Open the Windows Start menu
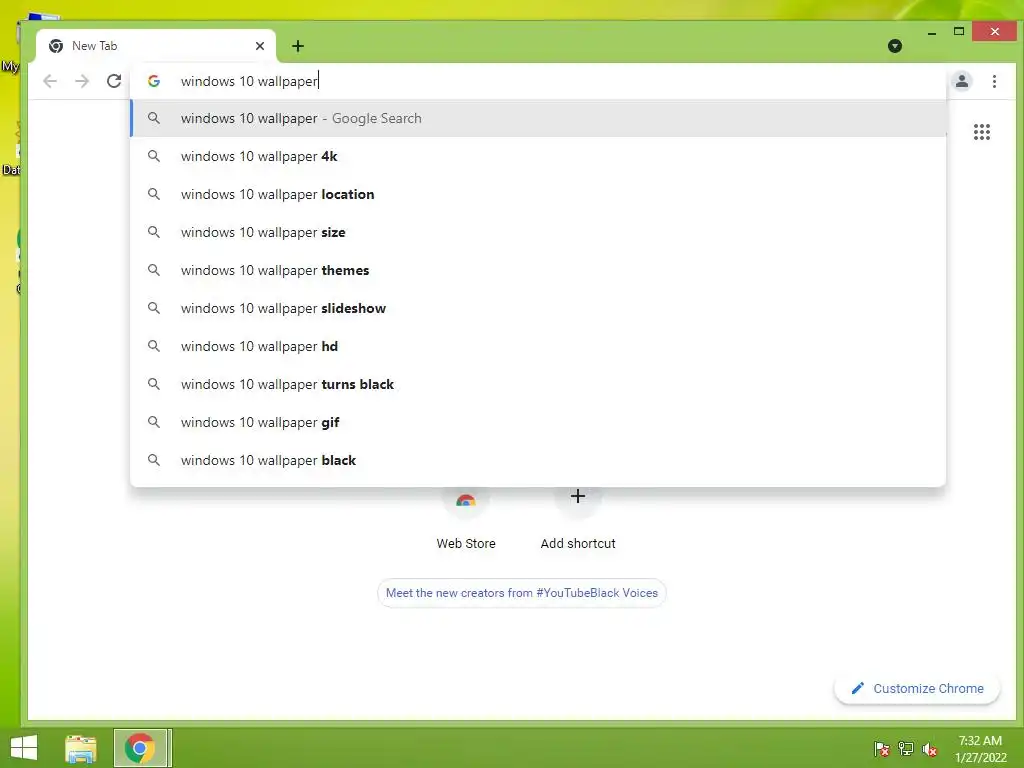The width and height of the screenshot is (1024, 768). pos(24,748)
